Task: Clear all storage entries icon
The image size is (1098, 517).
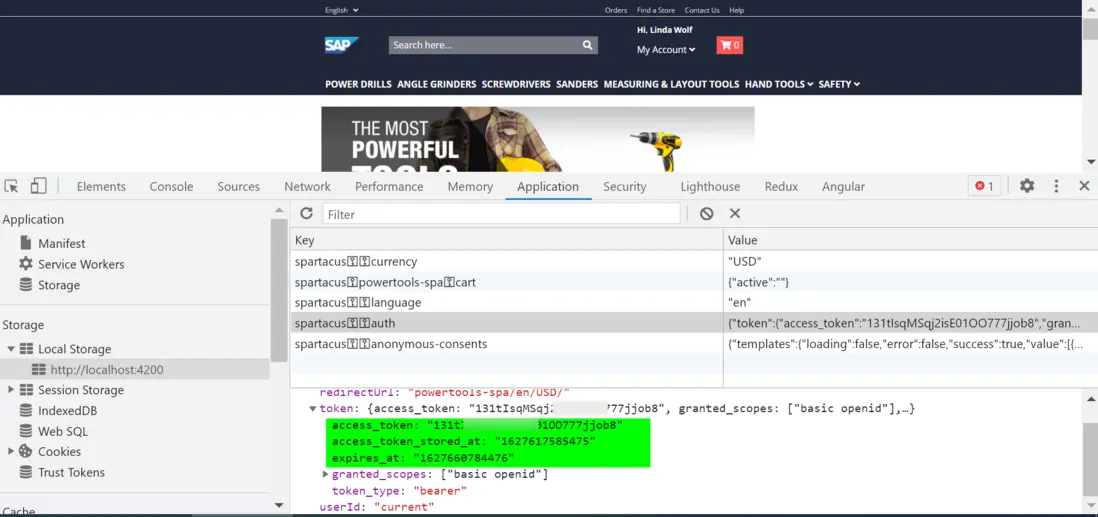Action: click(707, 214)
